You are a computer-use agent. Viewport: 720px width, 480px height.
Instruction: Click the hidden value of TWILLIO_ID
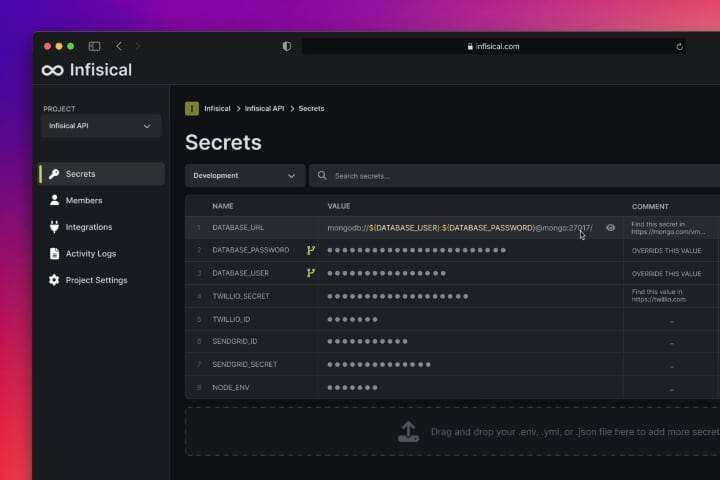tap(352, 319)
